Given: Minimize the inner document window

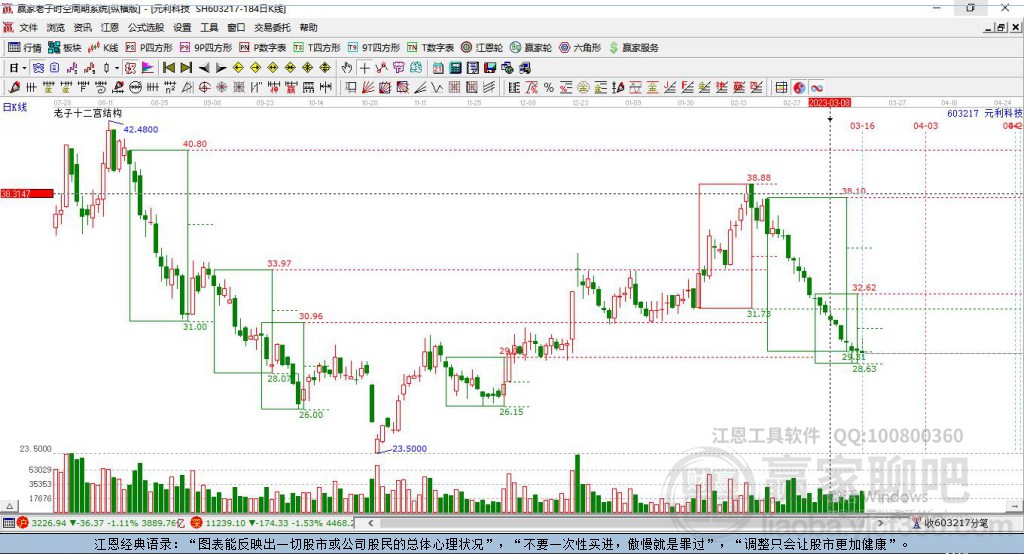Looking at the screenshot, I should [x=988, y=27].
